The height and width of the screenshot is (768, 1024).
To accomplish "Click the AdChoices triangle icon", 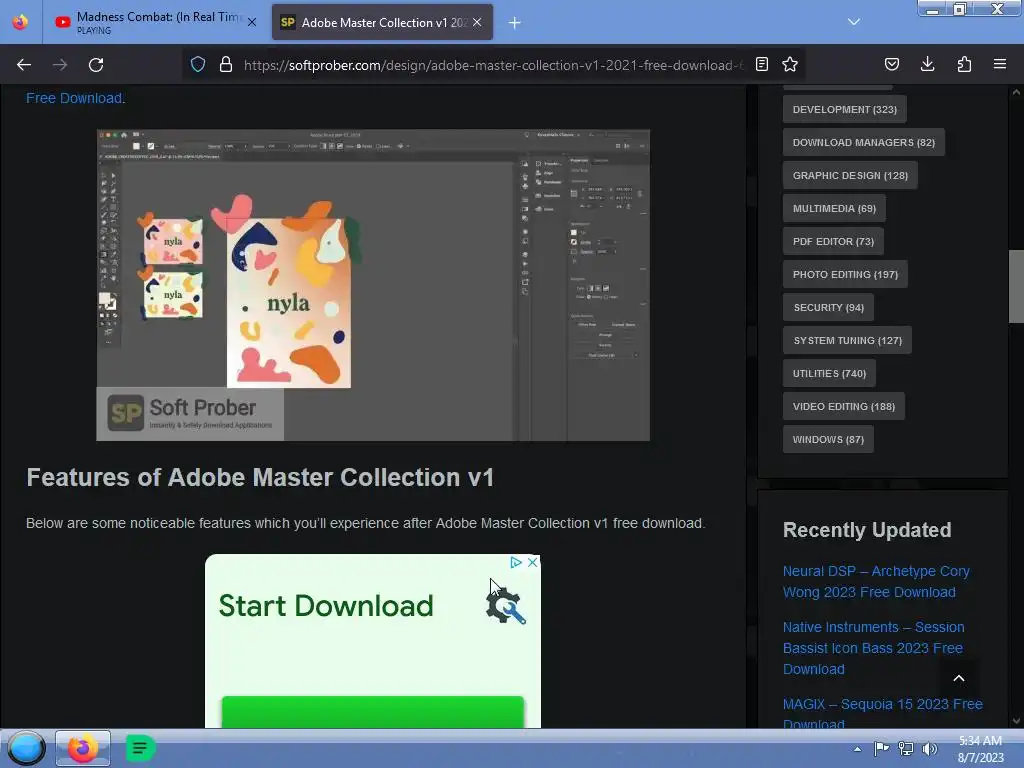I will coord(516,562).
